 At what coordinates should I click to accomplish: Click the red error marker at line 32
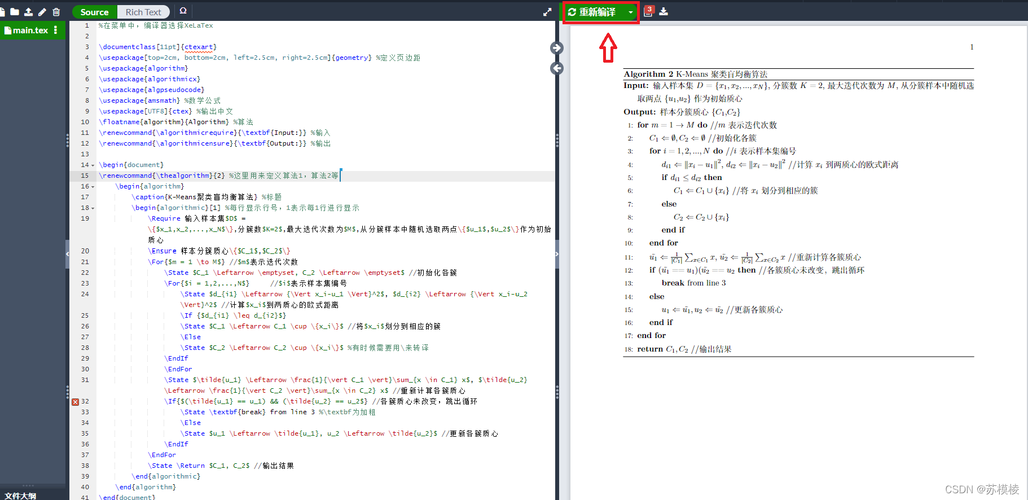point(76,401)
